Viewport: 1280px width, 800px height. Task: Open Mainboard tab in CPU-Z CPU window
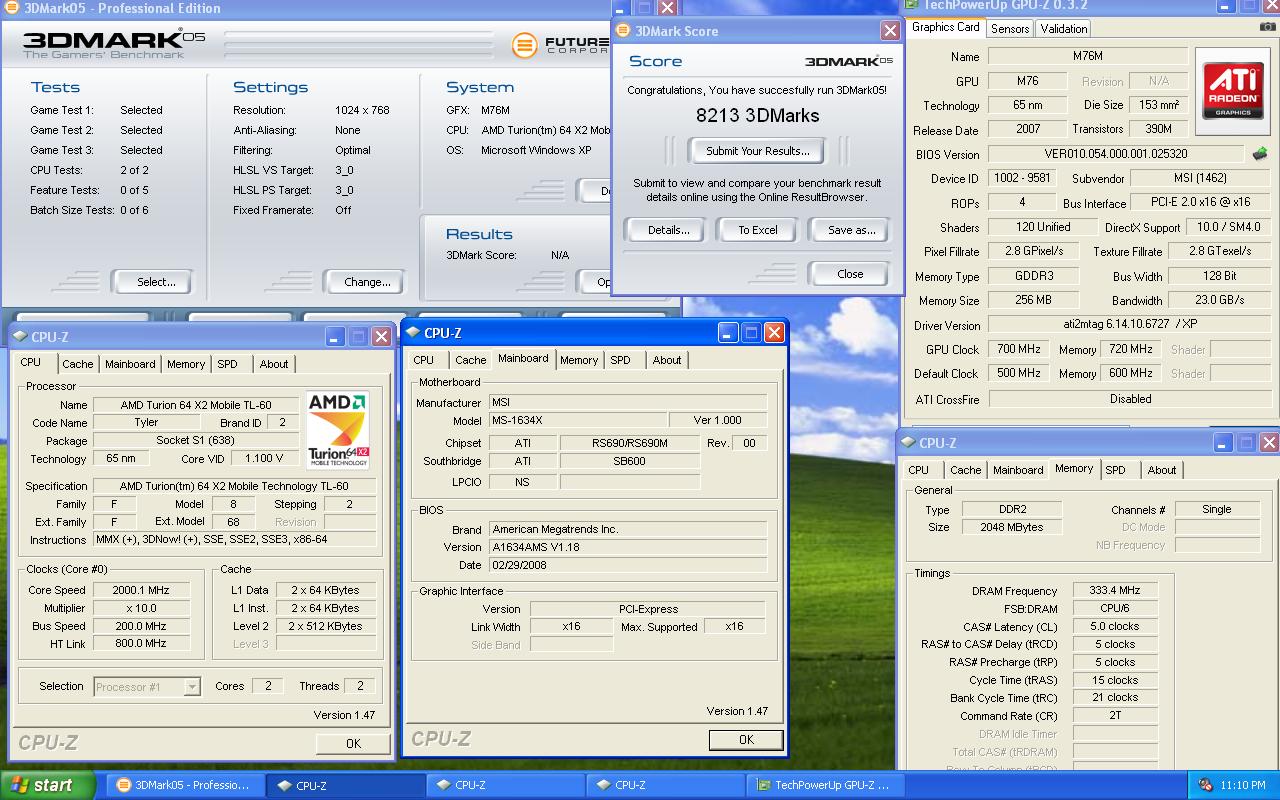pos(130,364)
